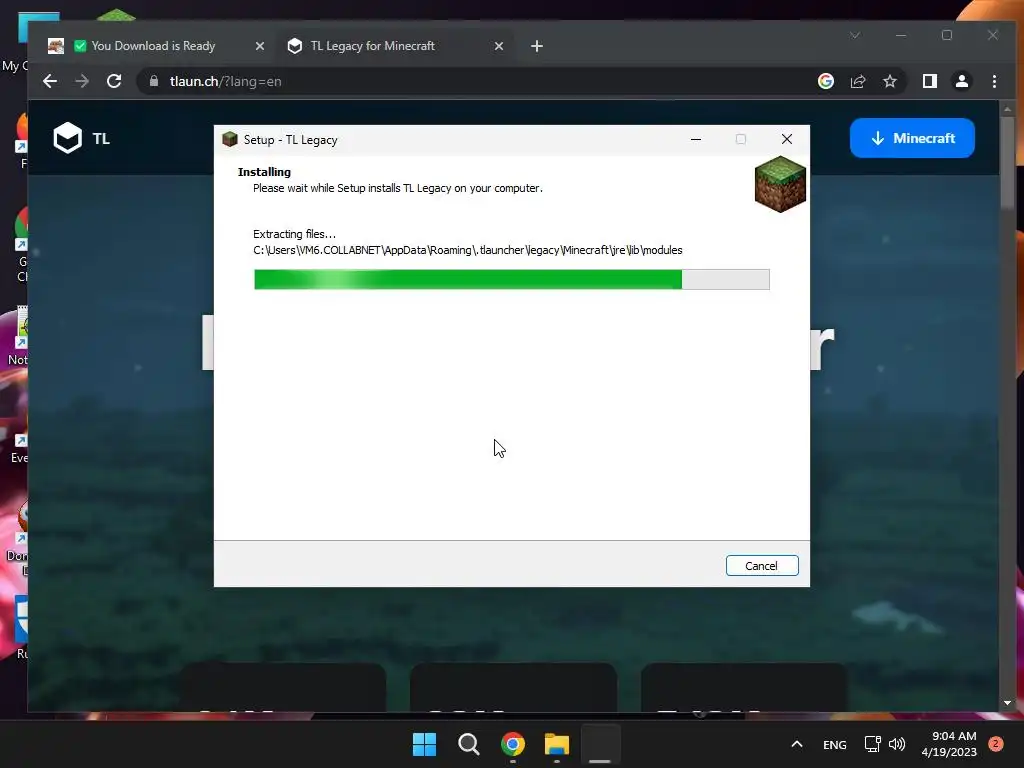Open File Explorer from the taskbar
Viewport: 1024px width, 768px height.
[x=557, y=744]
